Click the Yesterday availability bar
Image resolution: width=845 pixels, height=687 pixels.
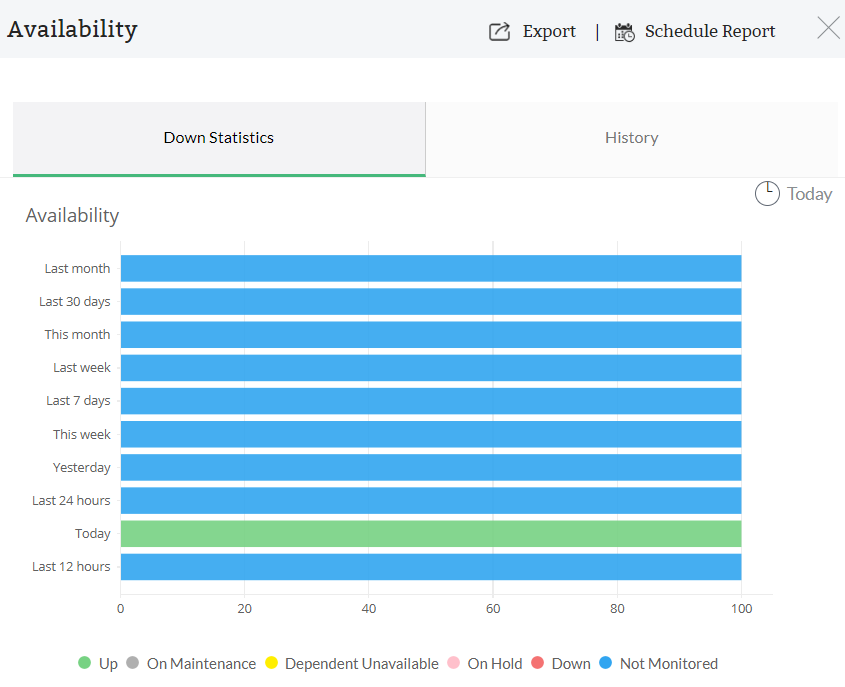[430, 467]
